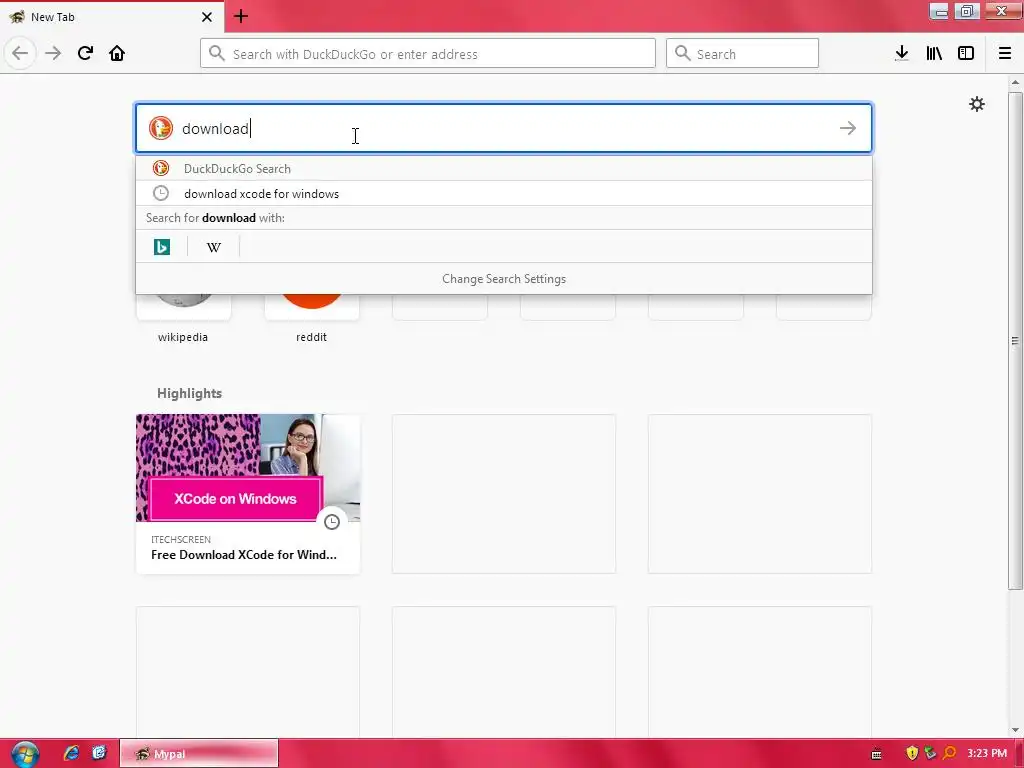Viewport: 1024px width, 768px height.
Task: Open the yellow shield tray icon
Action: (912, 754)
